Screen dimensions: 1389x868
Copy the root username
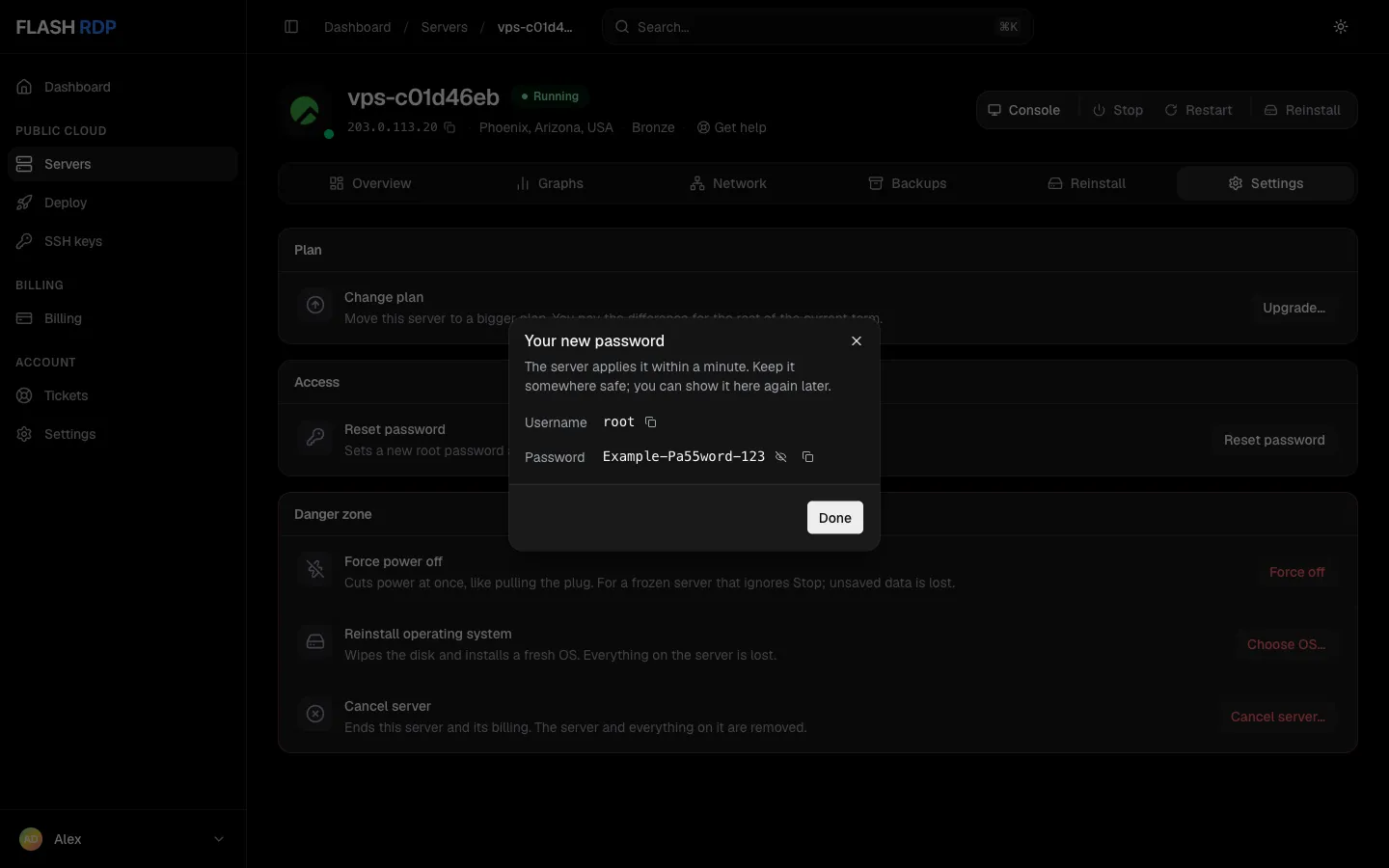[651, 422]
